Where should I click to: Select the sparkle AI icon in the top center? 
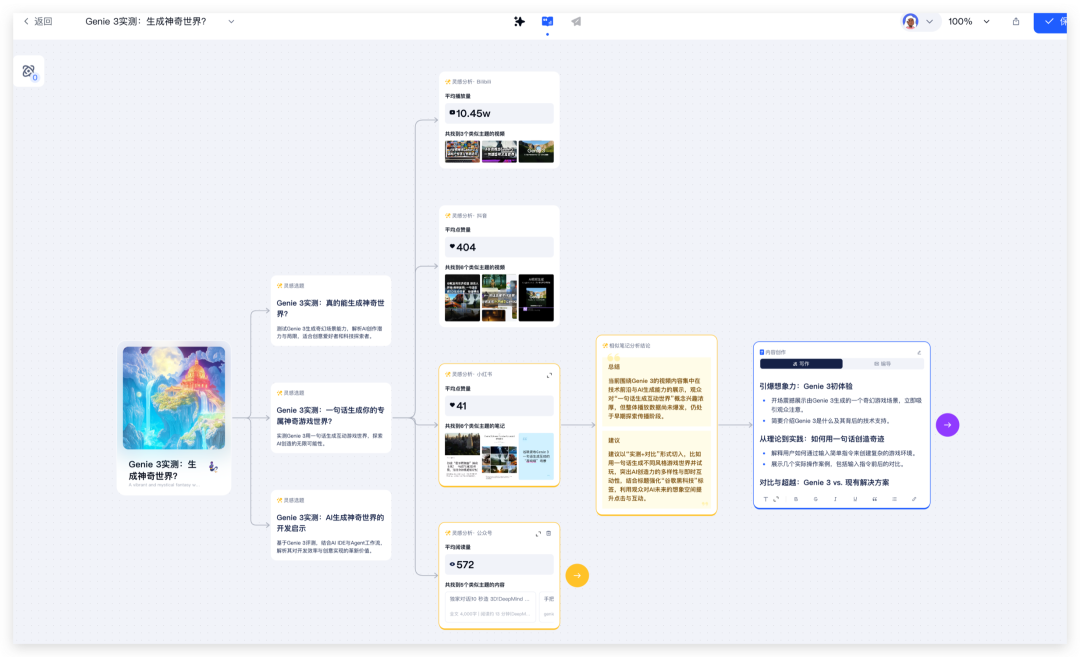[x=519, y=21]
